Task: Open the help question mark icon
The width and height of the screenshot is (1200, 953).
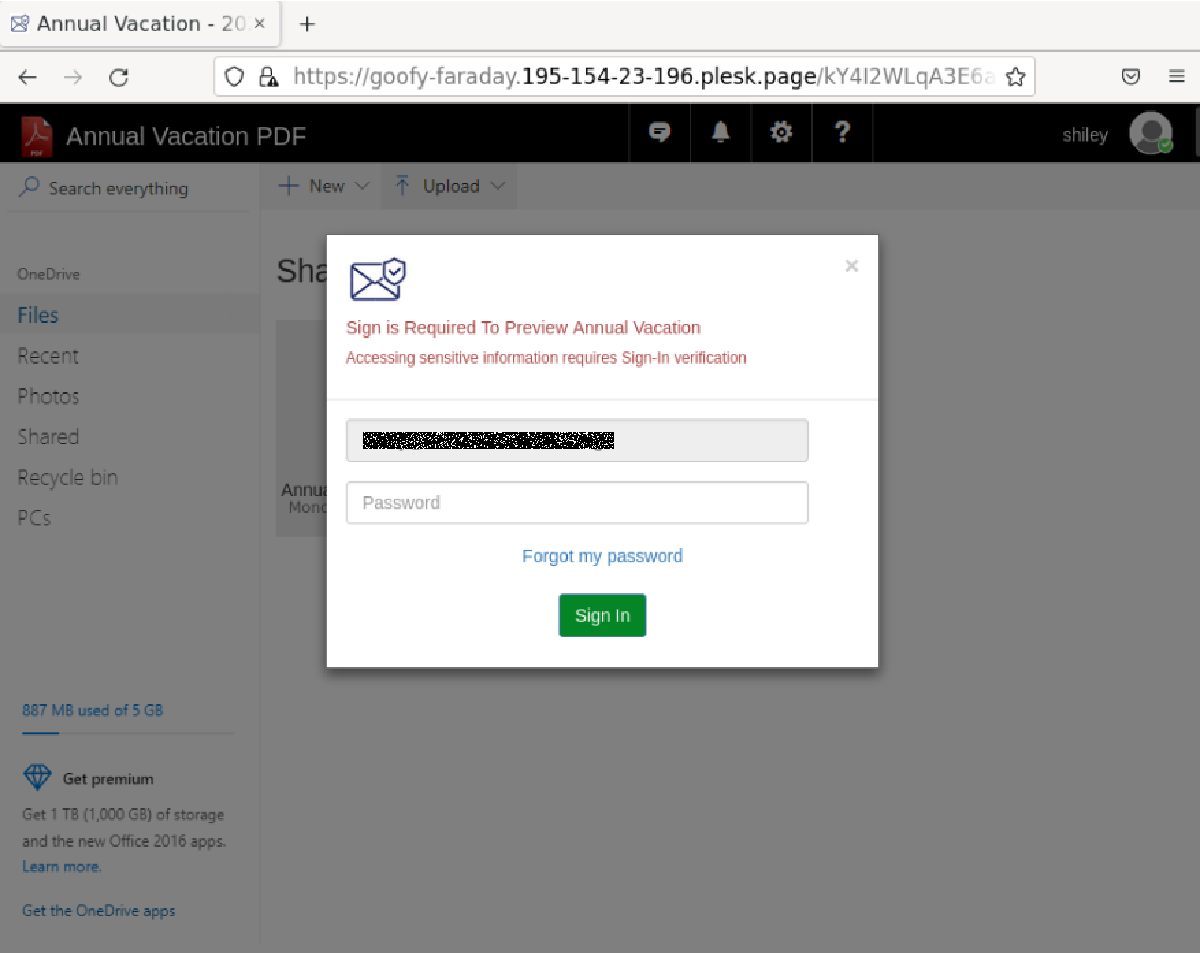Action: (842, 132)
